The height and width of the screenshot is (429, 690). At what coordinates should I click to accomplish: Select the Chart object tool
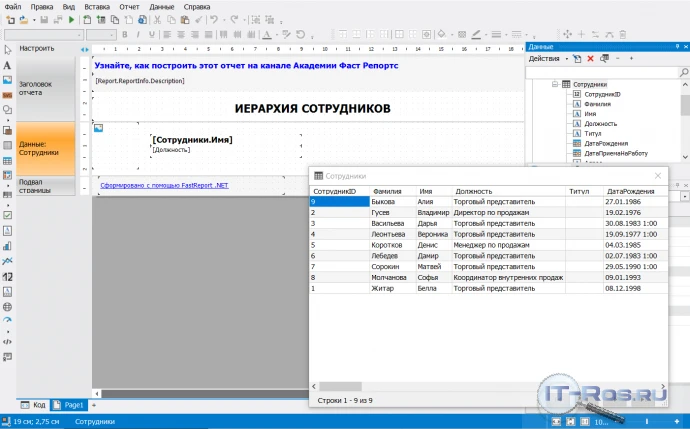7,246
